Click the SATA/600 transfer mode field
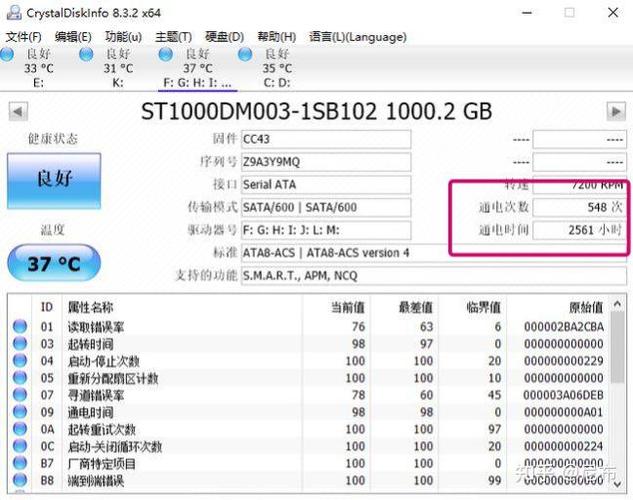Viewport: 633px width, 500px height. 326,207
